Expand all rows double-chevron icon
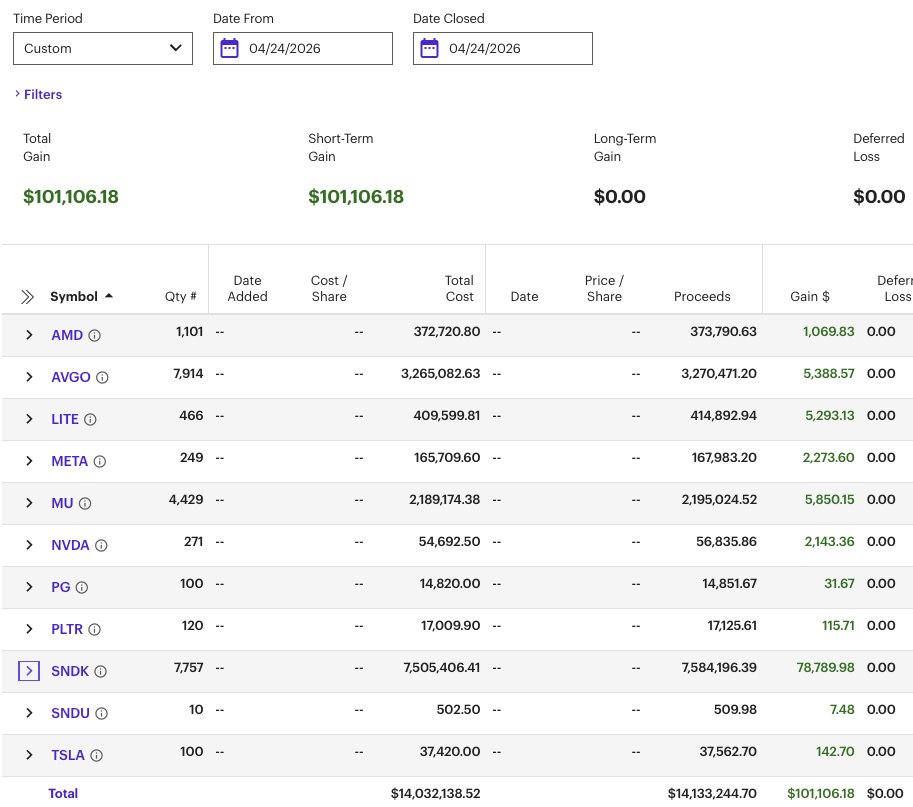 27,297
